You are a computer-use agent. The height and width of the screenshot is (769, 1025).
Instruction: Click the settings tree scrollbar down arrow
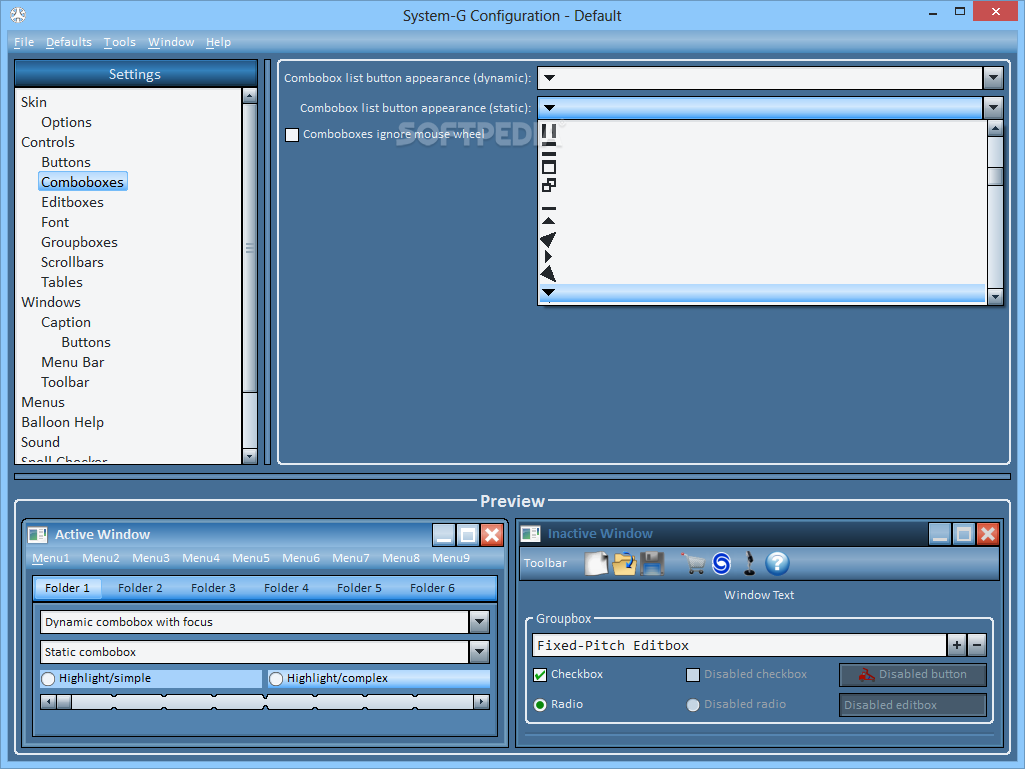point(250,456)
